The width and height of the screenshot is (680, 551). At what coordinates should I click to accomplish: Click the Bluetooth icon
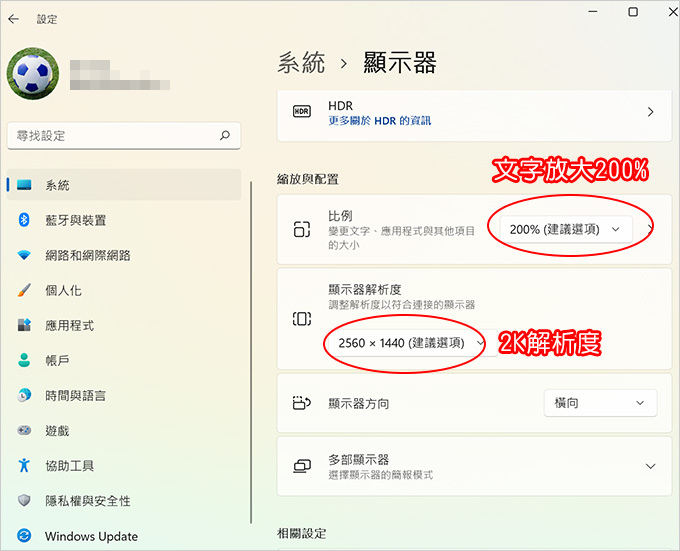click(24, 220)
